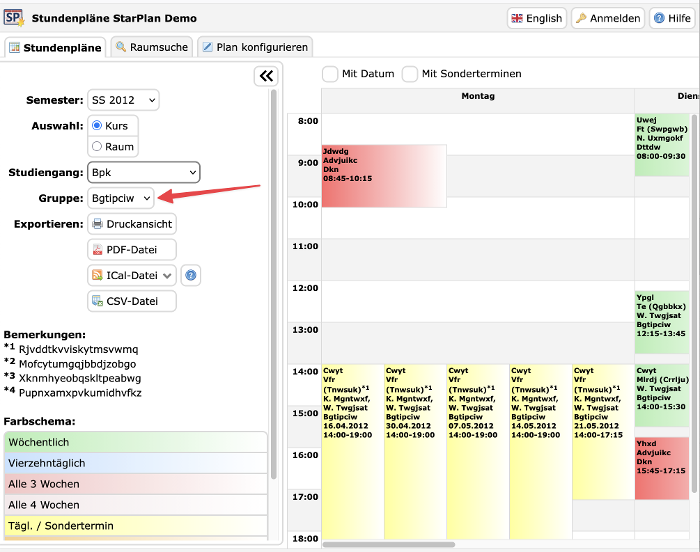Viewport: 700px width, 552px height.
Task: Enable the Mit Datum checkbox
Action: [330, 74]
